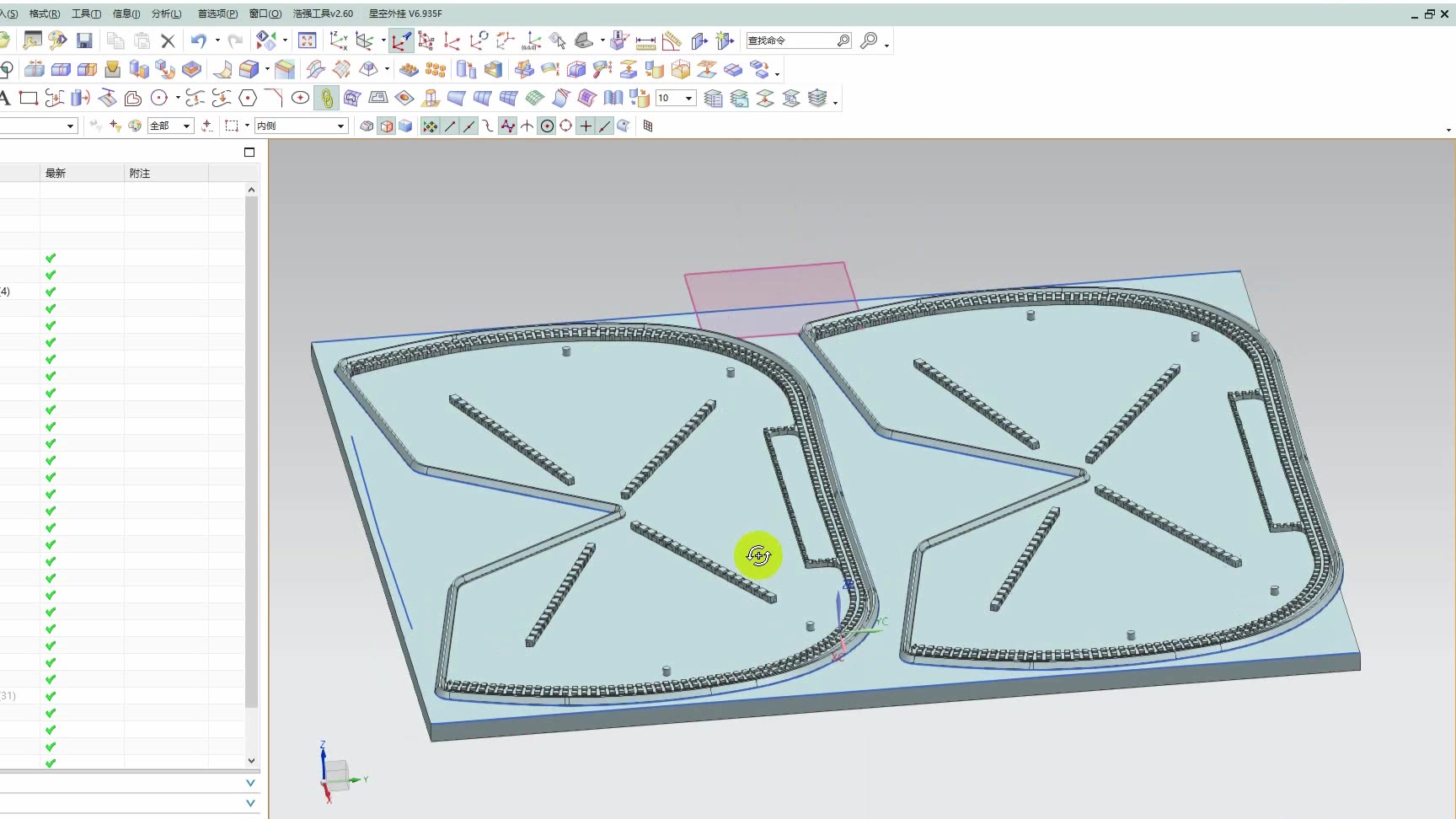This screenshot has height=819, width=1456.
Task: Click the navigator vertical scrollbar thumb
Action: (x=251, y=452)
